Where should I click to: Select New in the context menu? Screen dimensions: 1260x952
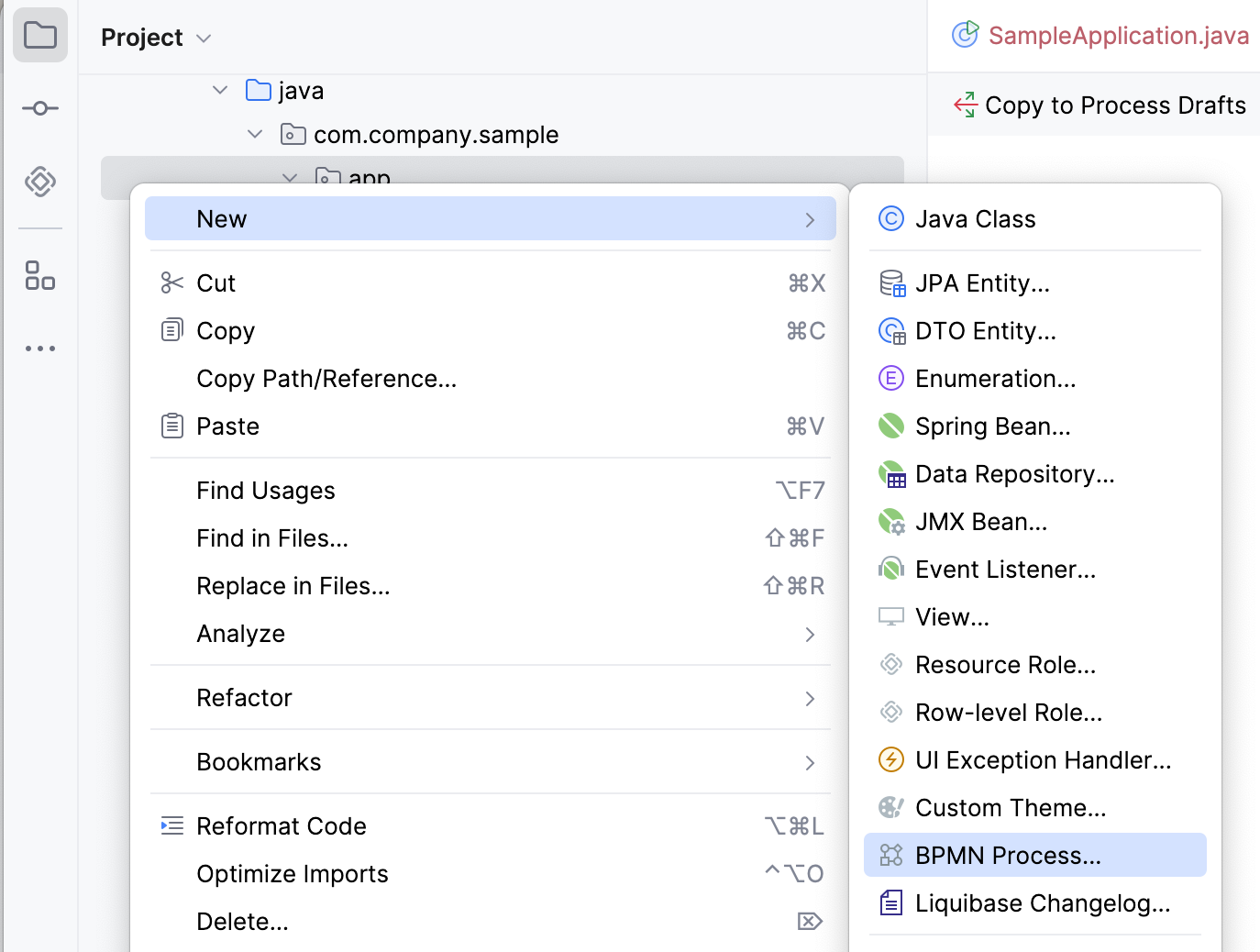point(221,218)
